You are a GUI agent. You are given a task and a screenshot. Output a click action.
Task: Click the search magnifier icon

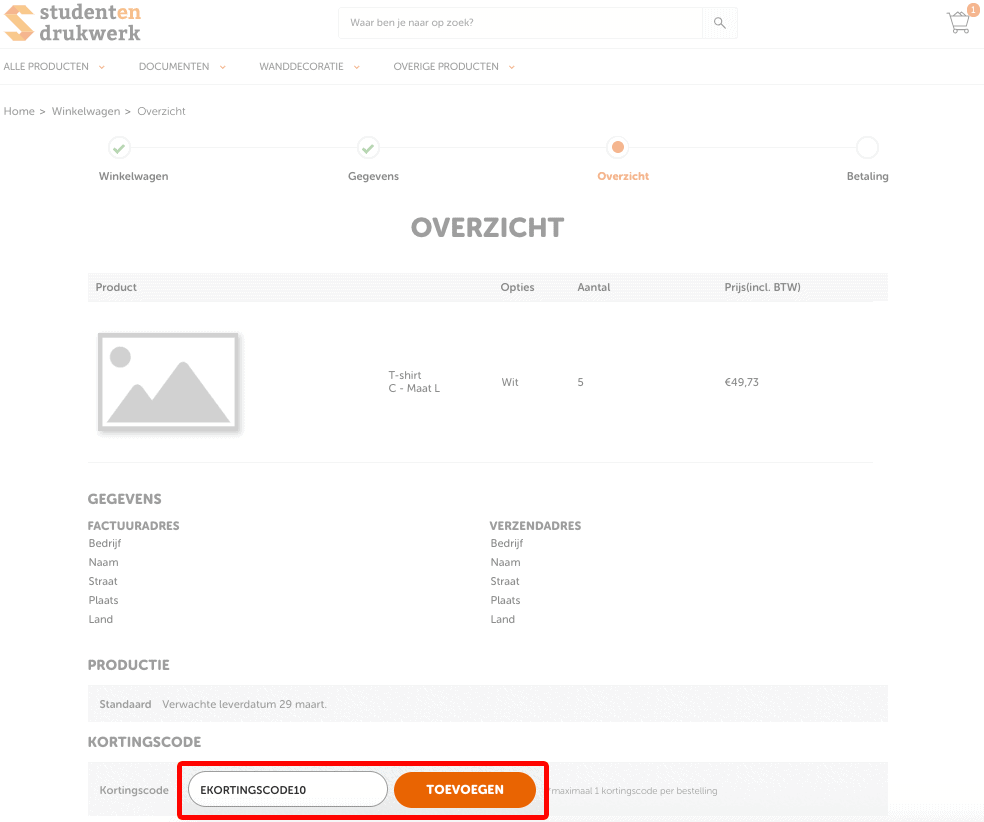pyautogui.click(x=719, y=23)
